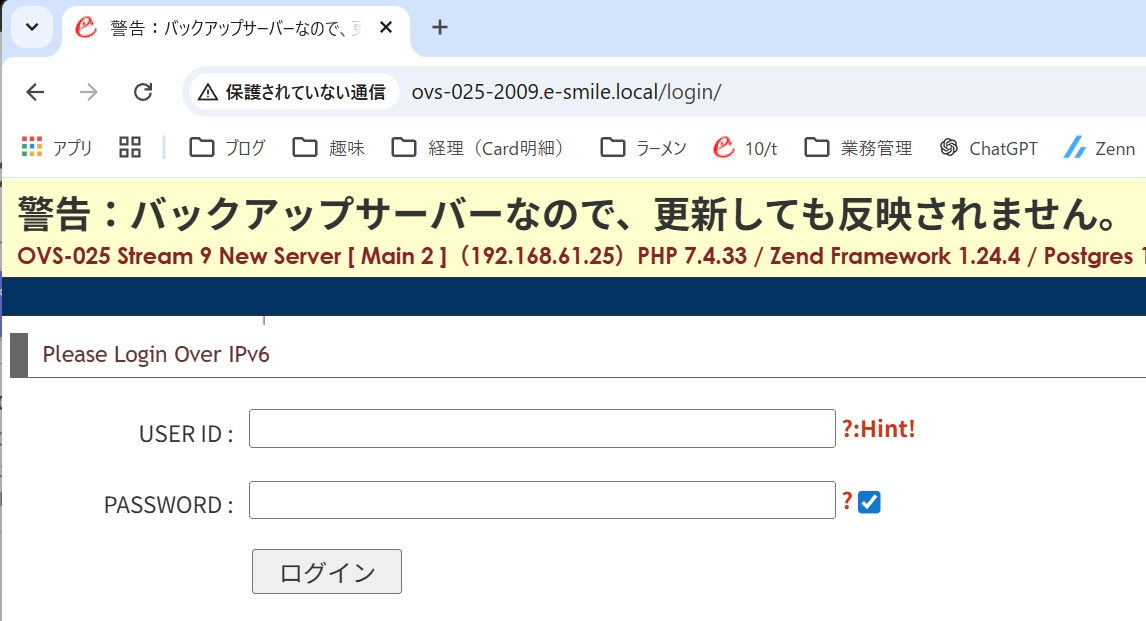This screenshot has height=621, width=1146.
Task: Open the Zenn bookmark
Action: coord(1099,148)
